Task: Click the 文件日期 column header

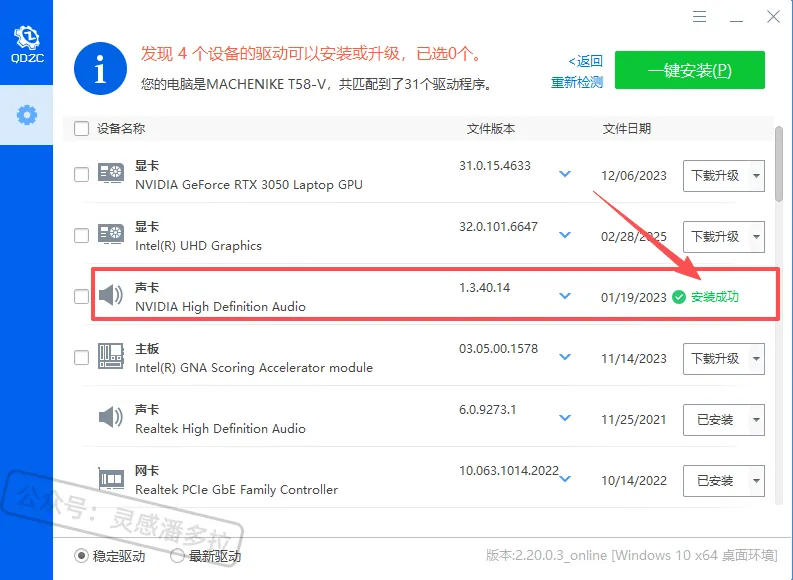Action: tap(627, 128)
